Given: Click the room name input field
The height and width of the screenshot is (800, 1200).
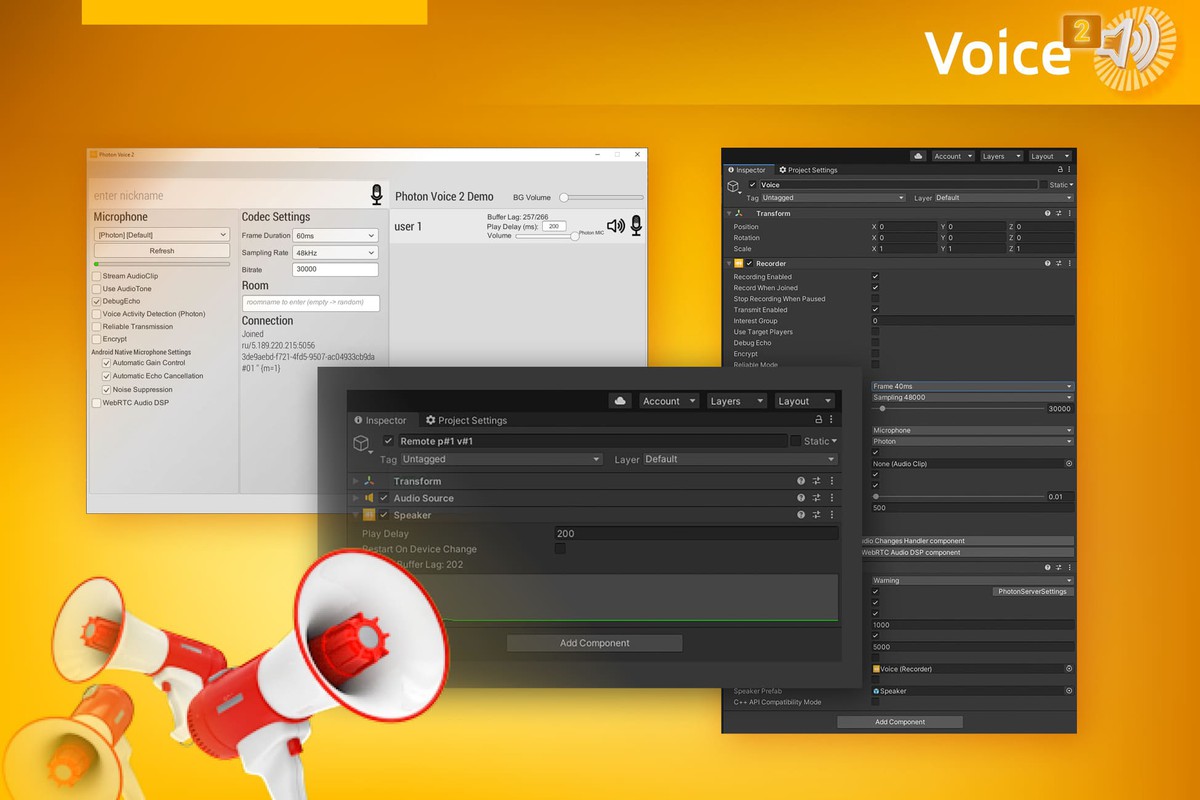Looking at the screenshot, I should 311,303.
